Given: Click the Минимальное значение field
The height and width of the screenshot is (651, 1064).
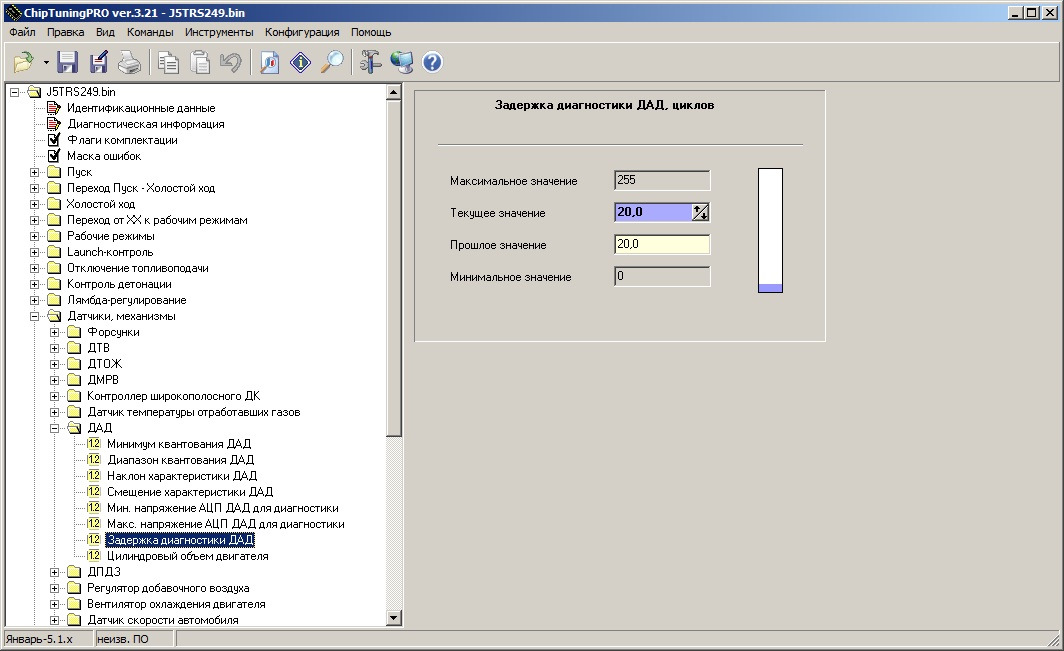Looking at the screenshot, I should 662,276.
